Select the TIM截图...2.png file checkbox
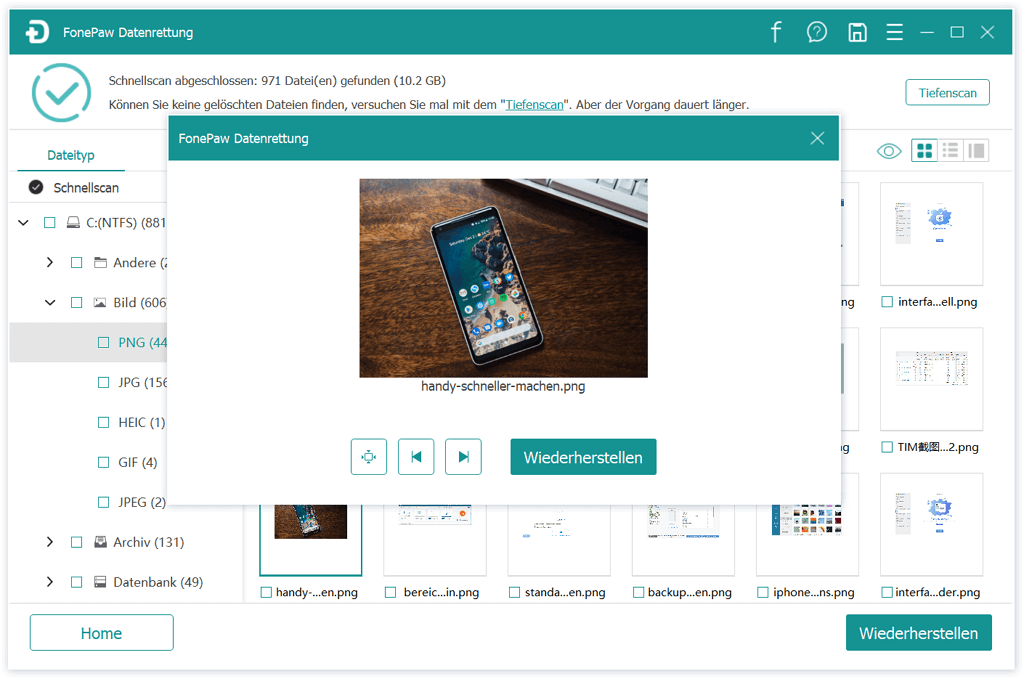Viewport: 1024px width, 679px height. [887, 447]
